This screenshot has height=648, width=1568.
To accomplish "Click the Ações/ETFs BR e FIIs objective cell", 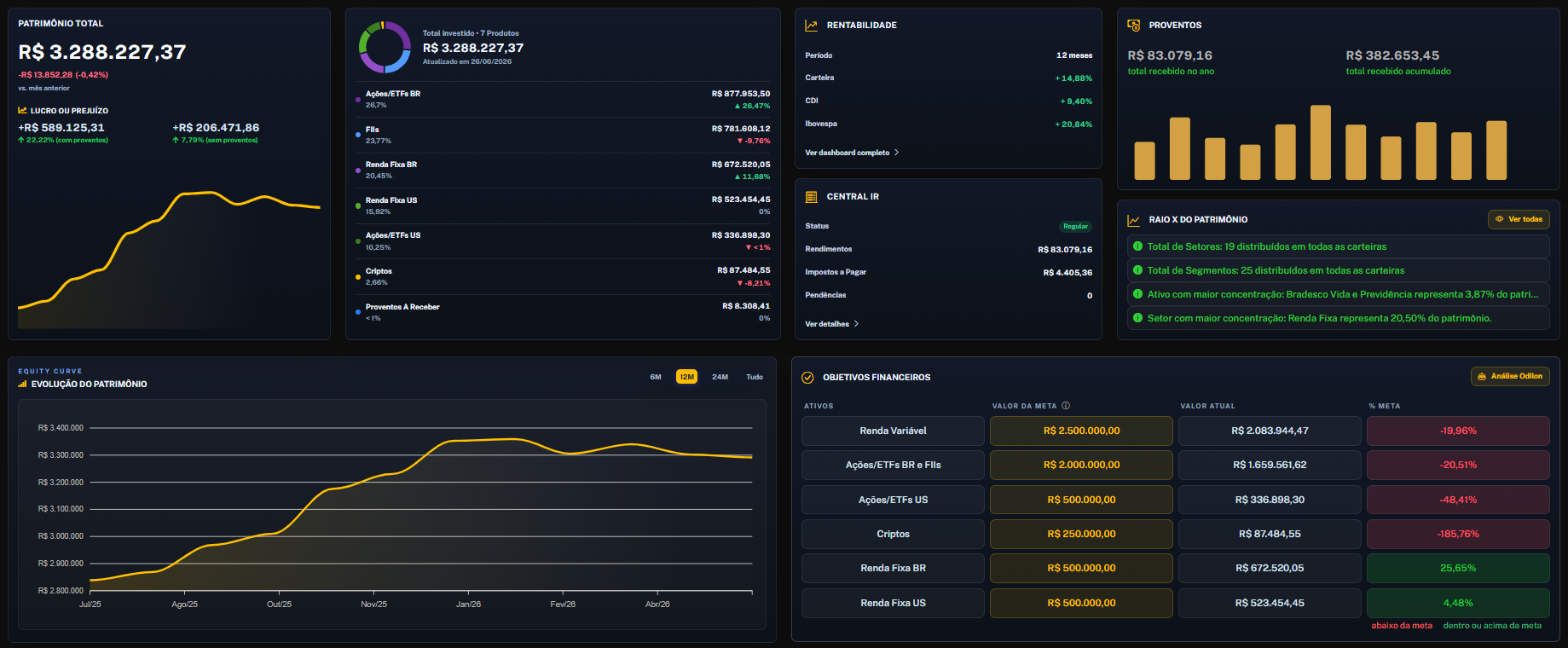I will point(893,465).
